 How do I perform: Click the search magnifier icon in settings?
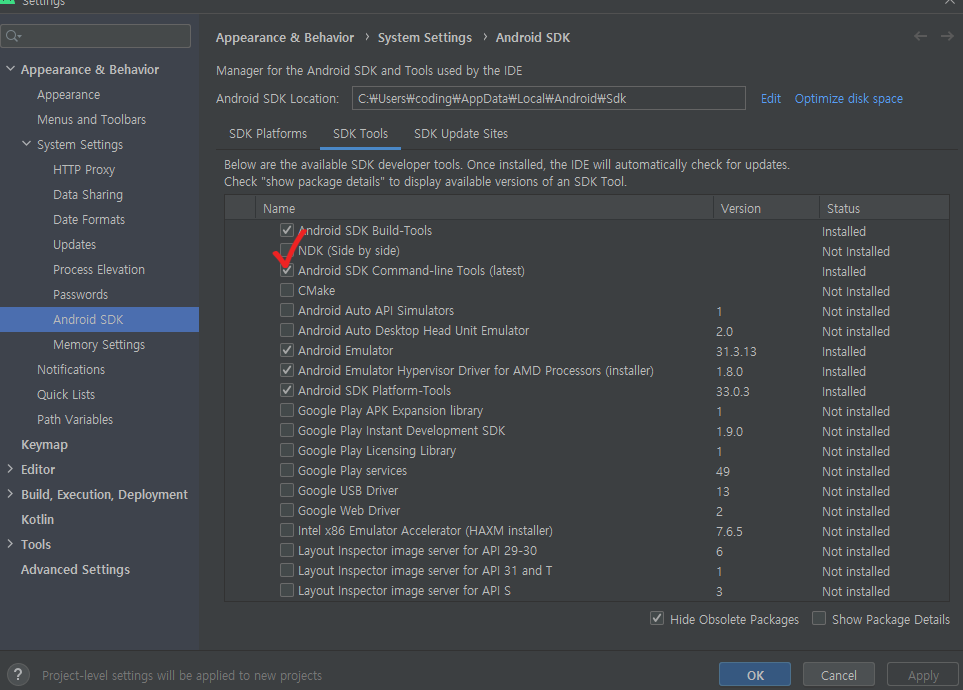click(x=13, y=36)
